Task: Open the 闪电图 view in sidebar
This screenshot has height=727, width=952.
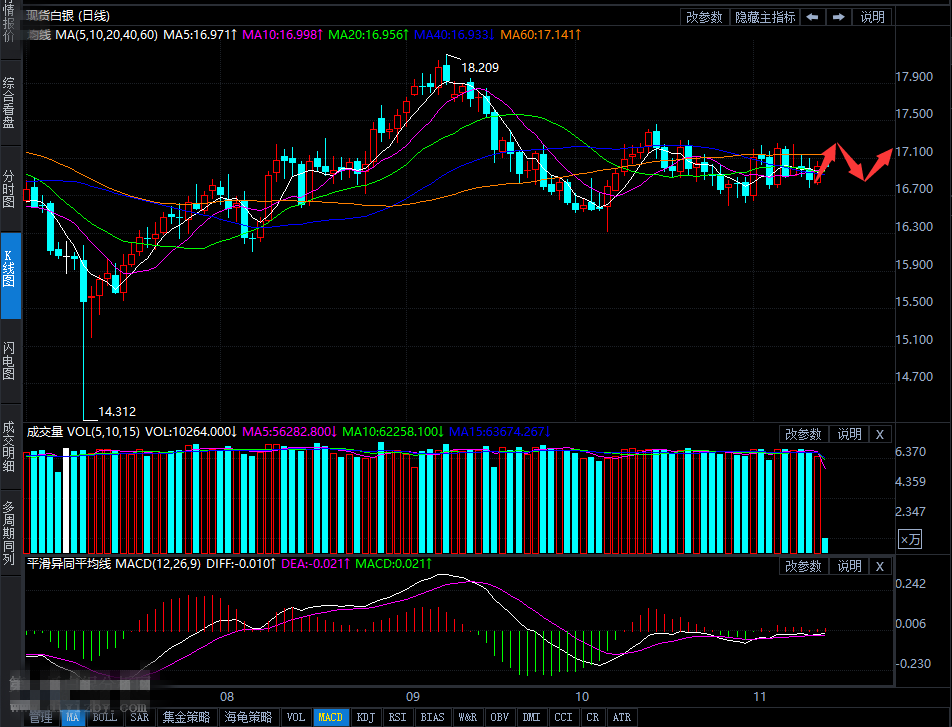Action: pyautogui.click(x=10, y=360)
